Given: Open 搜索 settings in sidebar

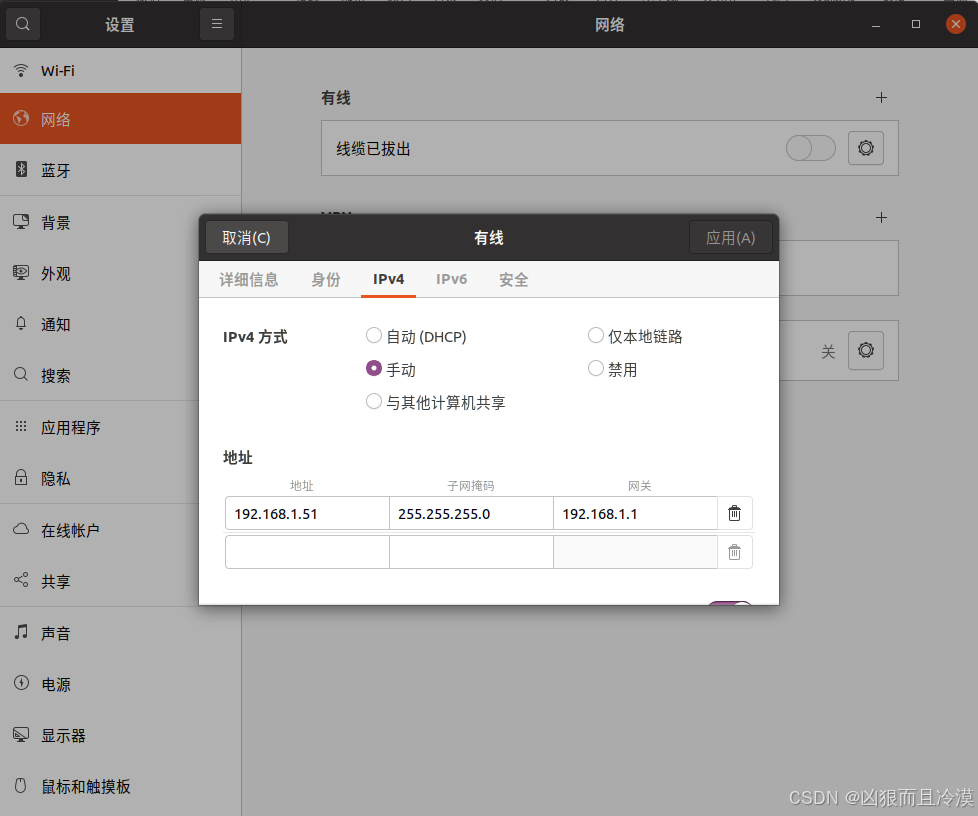Looking at the screenshot, I should [100, 376].
